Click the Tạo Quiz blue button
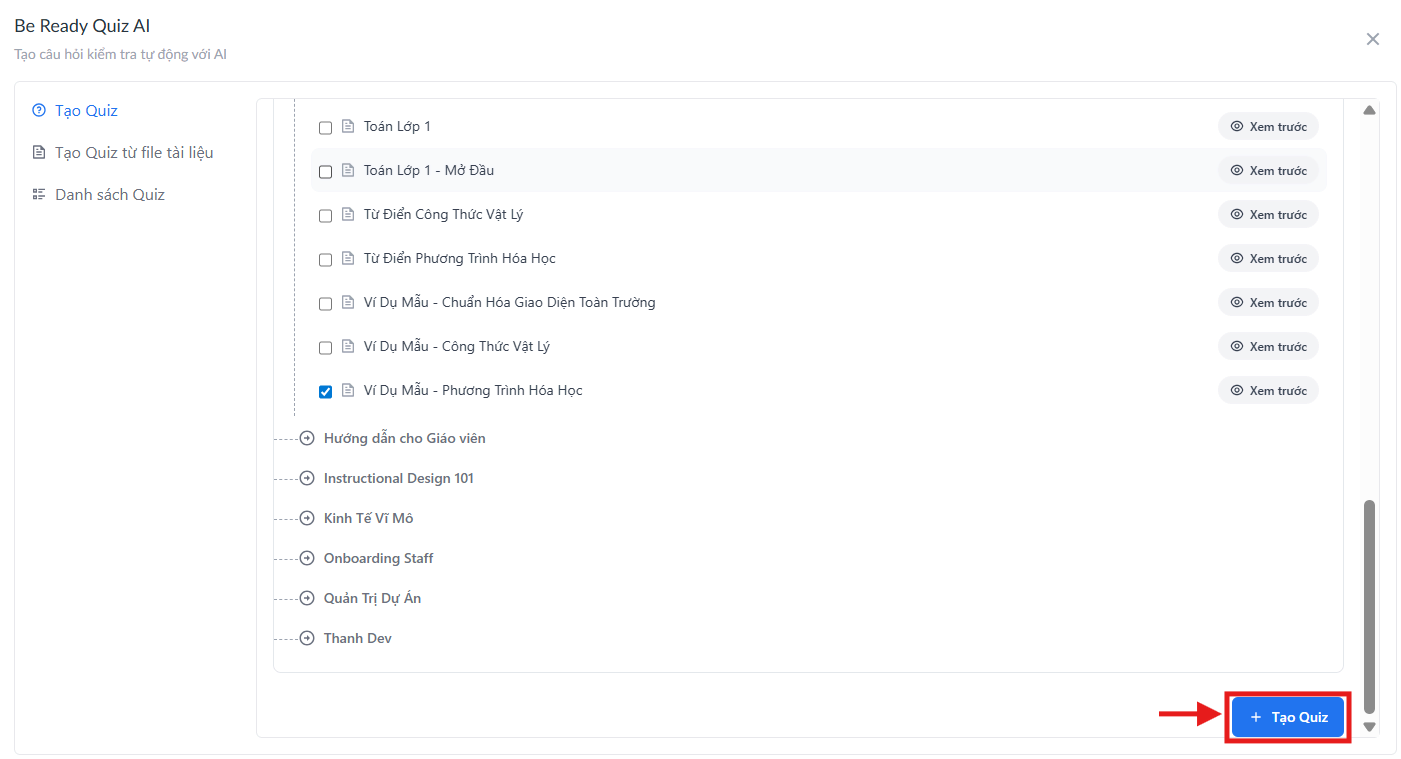Viewport: 1401px width, 759px height. coord(1288,717)
